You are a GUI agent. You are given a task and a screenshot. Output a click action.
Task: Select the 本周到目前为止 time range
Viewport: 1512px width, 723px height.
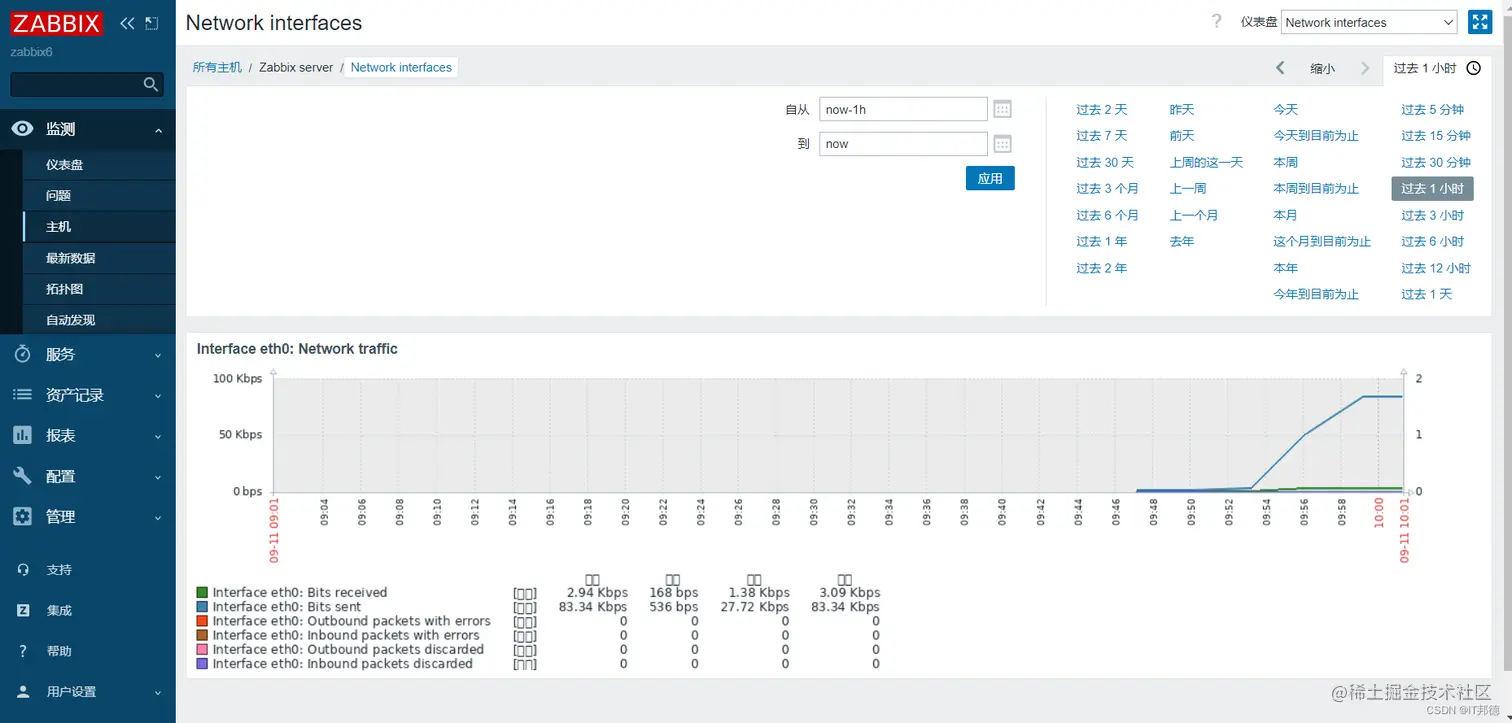click(1316, 188)
